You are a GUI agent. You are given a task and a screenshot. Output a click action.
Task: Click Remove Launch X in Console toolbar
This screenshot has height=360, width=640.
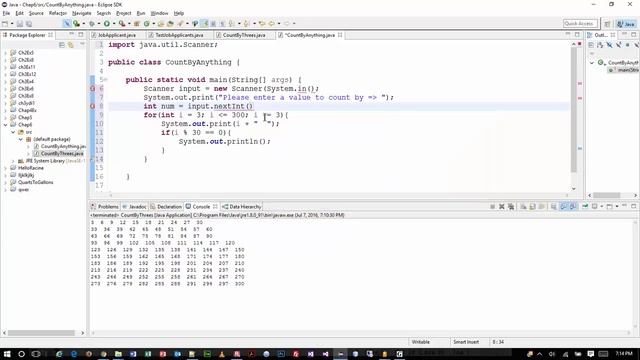[502, 207]
